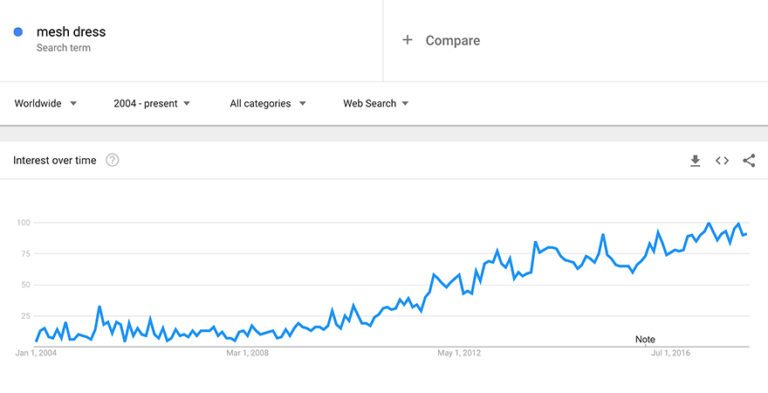Select the Jul 1, 2016 axis label

click(x=671, y=353)
